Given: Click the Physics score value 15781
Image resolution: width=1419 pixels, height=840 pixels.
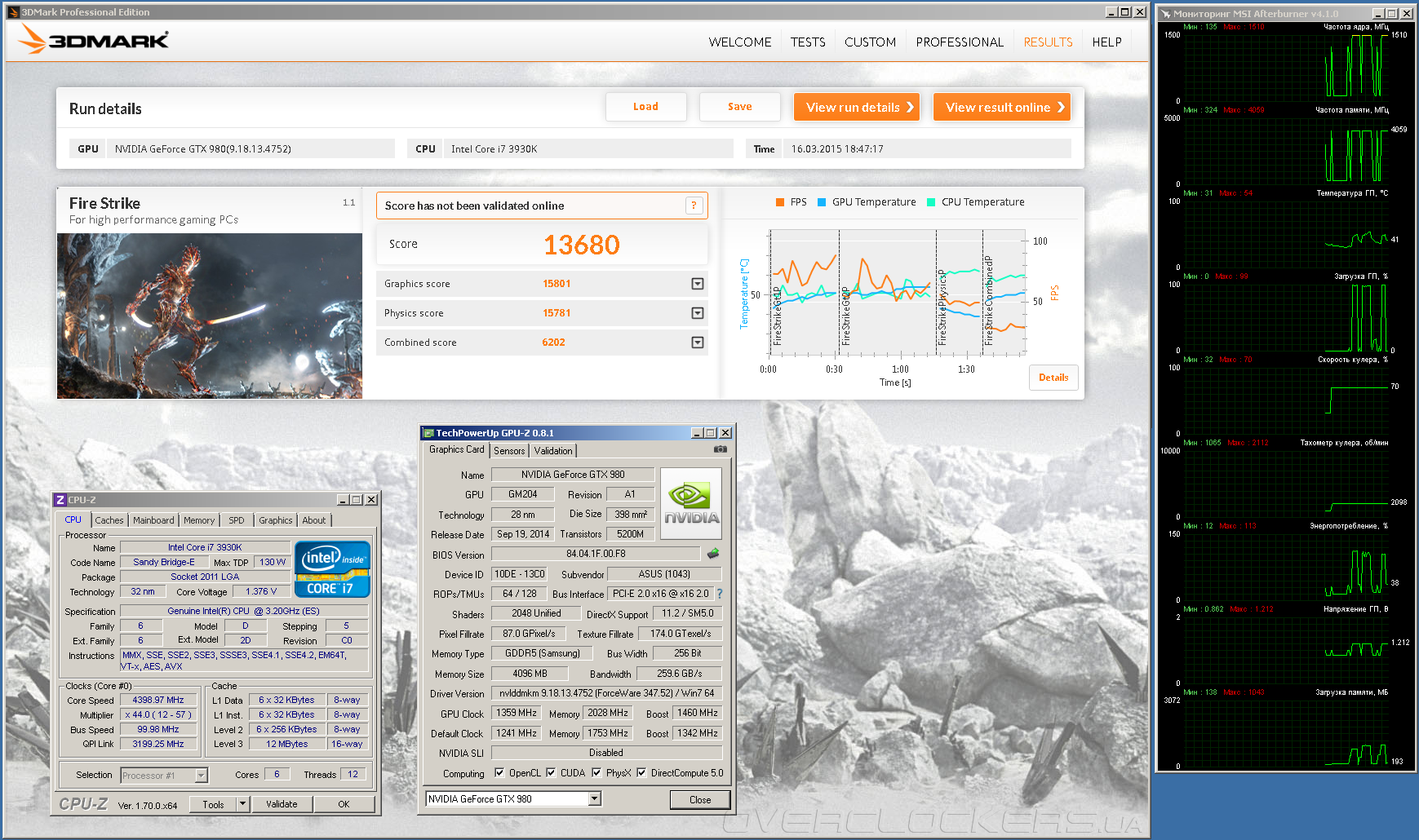Looking at the screenshot, I should [x=557, y=313].
